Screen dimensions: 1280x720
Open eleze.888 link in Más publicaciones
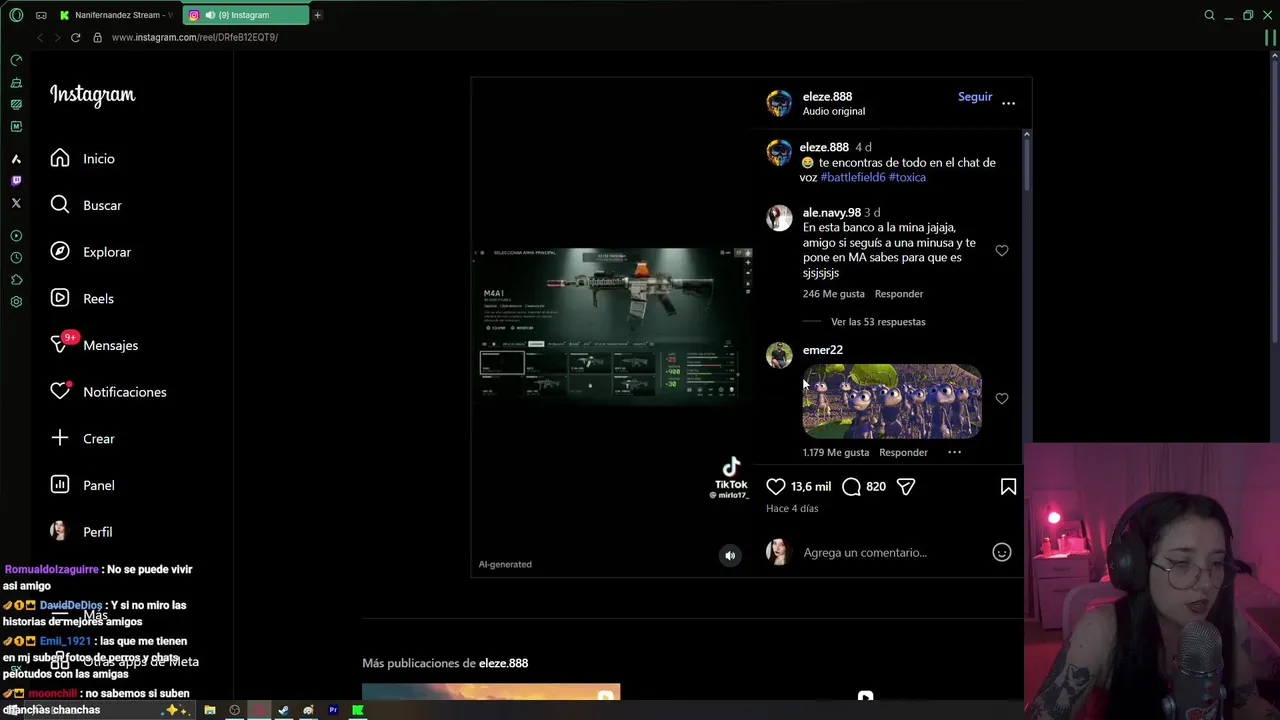pos(503,663)
